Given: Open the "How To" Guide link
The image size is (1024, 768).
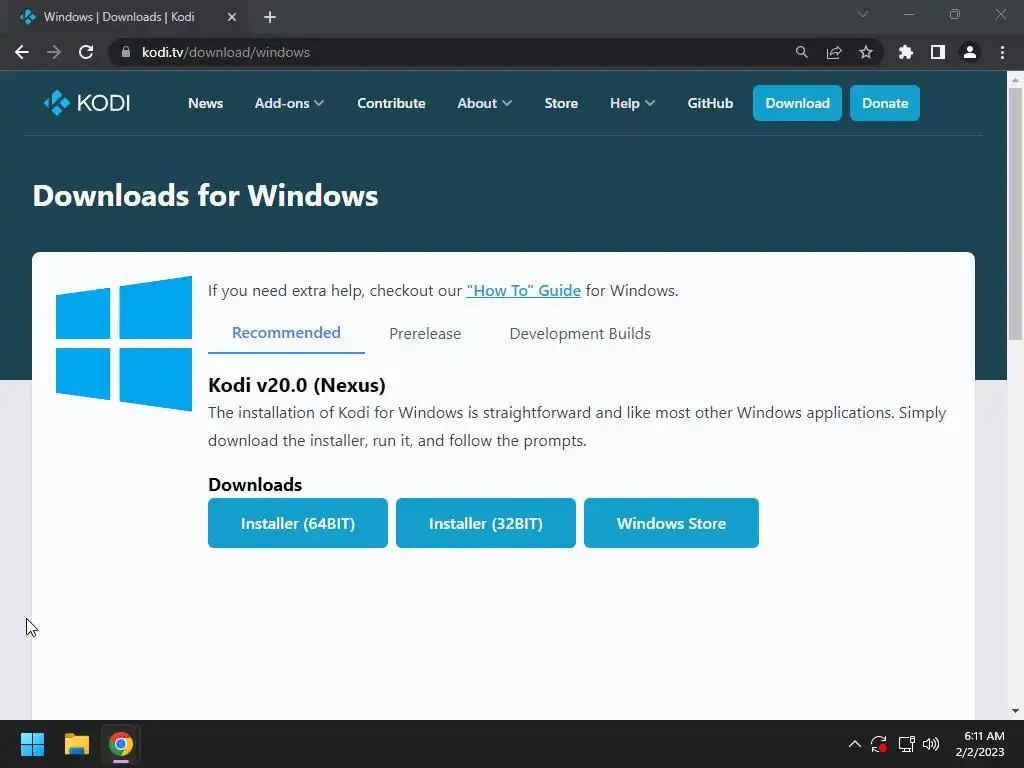Looking at the screenshot, I should tap(524, 291).
